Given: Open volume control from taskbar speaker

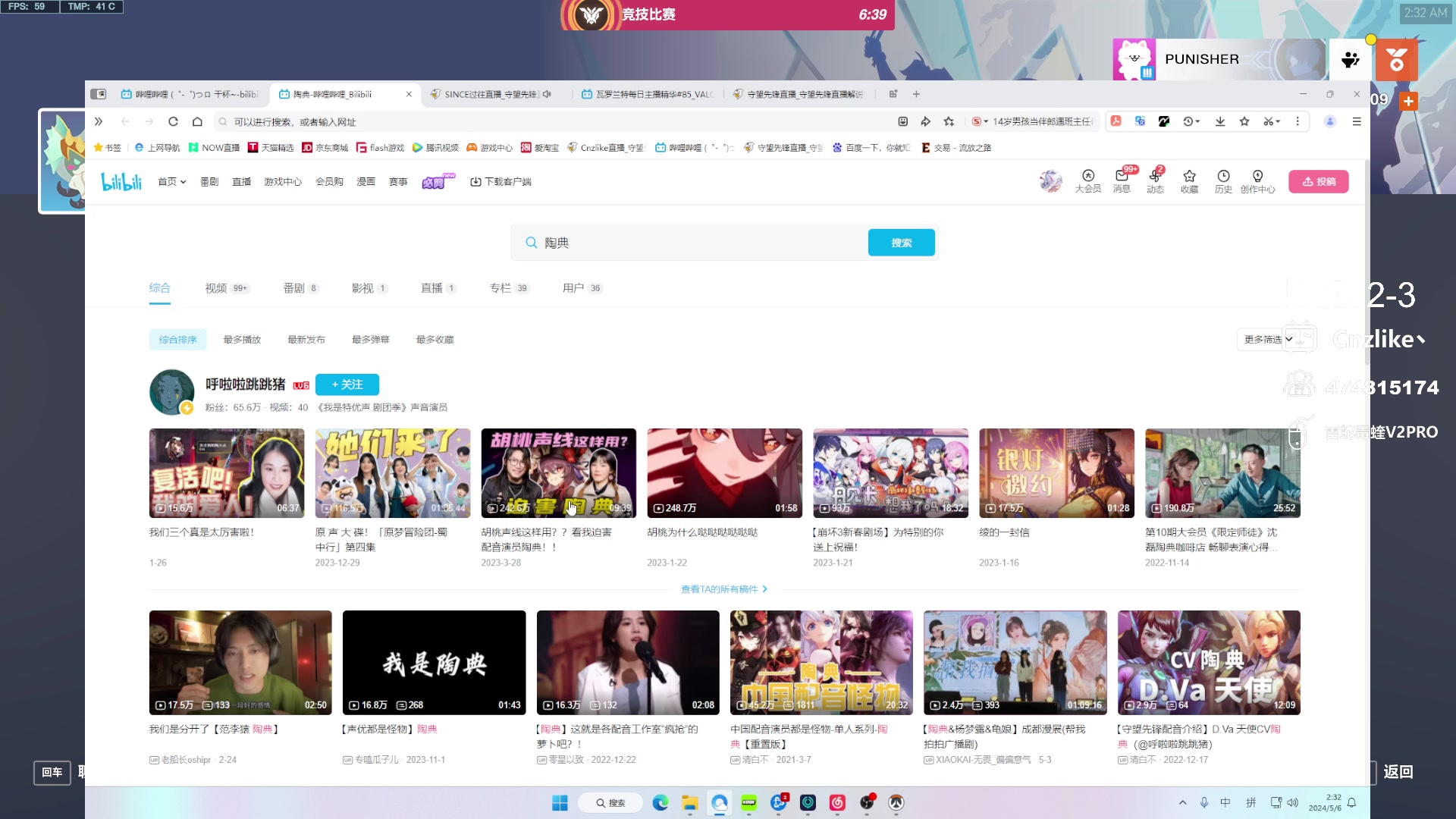Looking at the screenshot, I should pos(1293,802).
